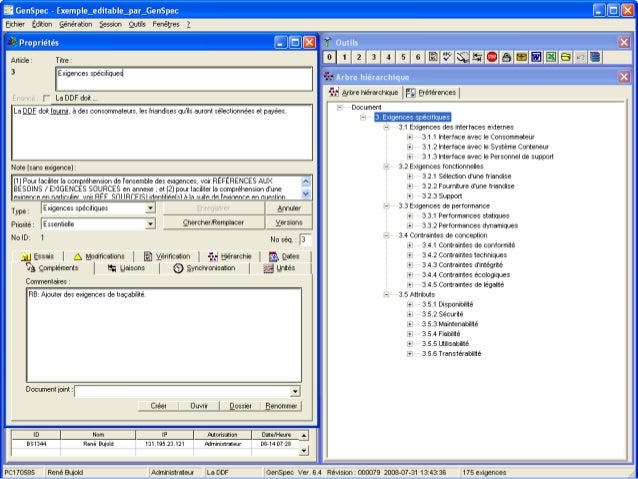This screenshot has width=638, height=479.
Task: Click the Arbre hiérarchique title bar icon
Action: click(x=328, y=77)
